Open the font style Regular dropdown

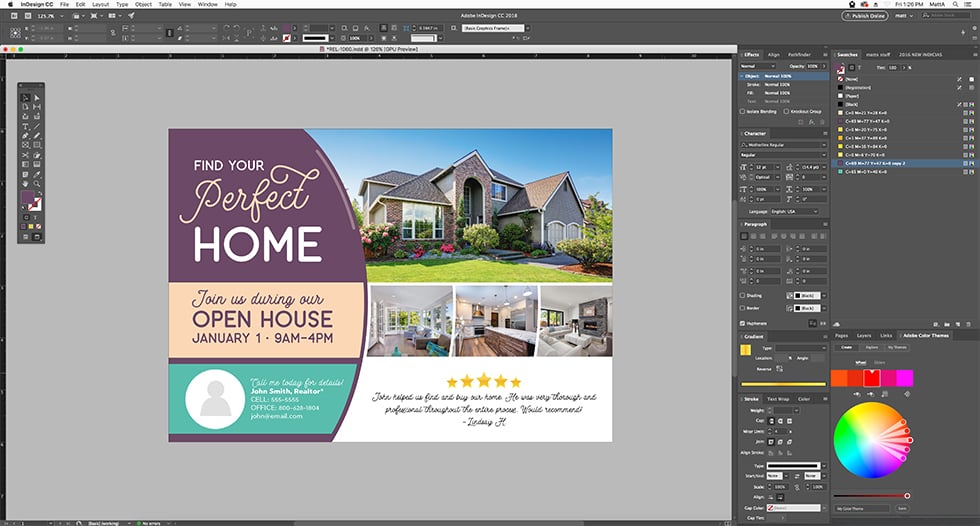point(784,154)
